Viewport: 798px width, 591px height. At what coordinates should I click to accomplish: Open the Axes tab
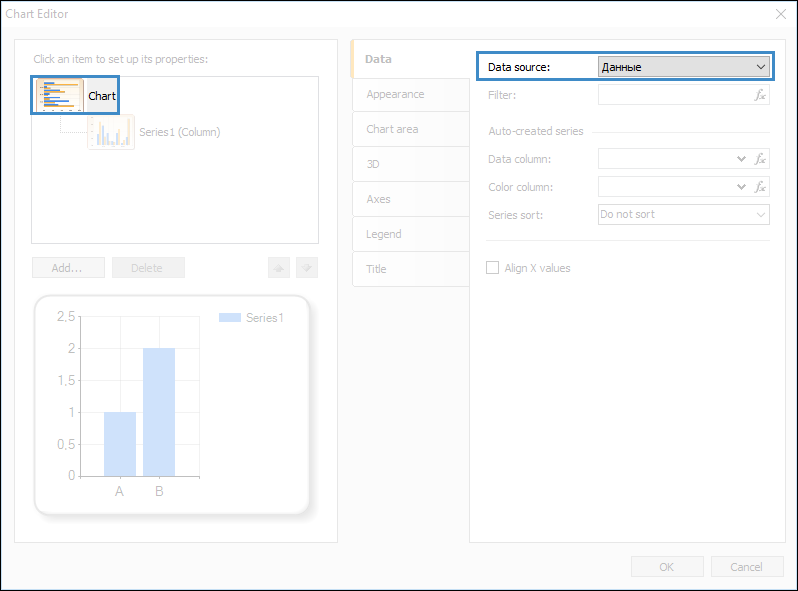378,199
